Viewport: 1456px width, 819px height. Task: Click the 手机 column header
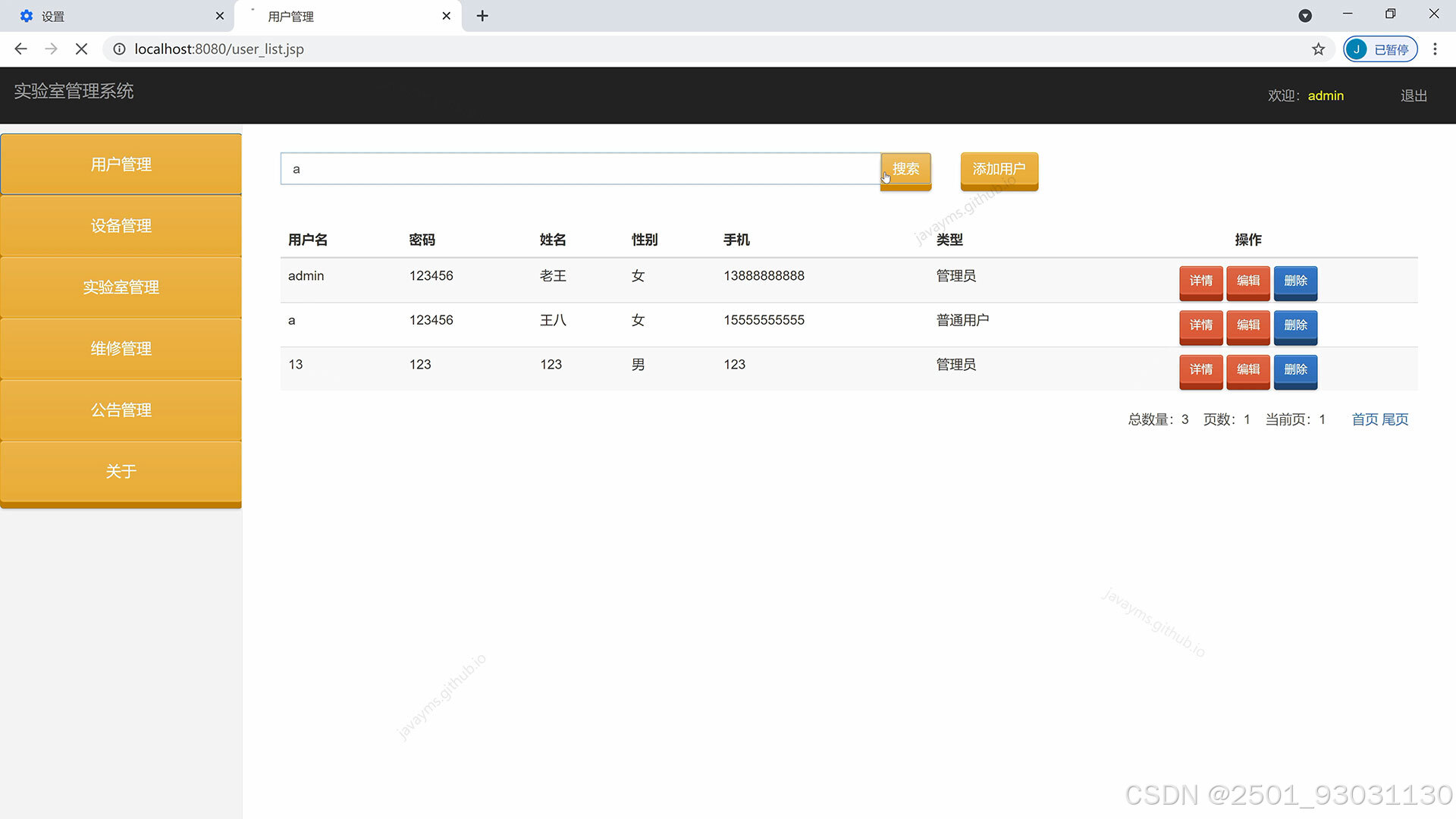tap(736, 240)
